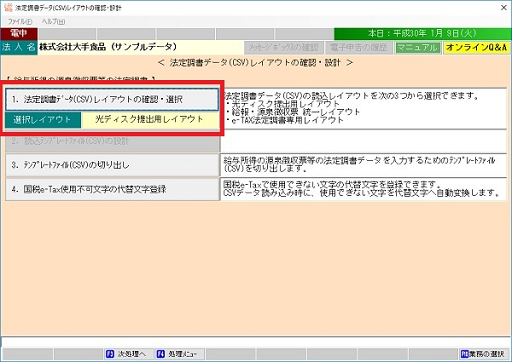The width and height of the screenshot is (512, 362).
Task: Select 1. 法定調書データ(CSV)レイアウトの確認・選択
Action: [112, 99]
